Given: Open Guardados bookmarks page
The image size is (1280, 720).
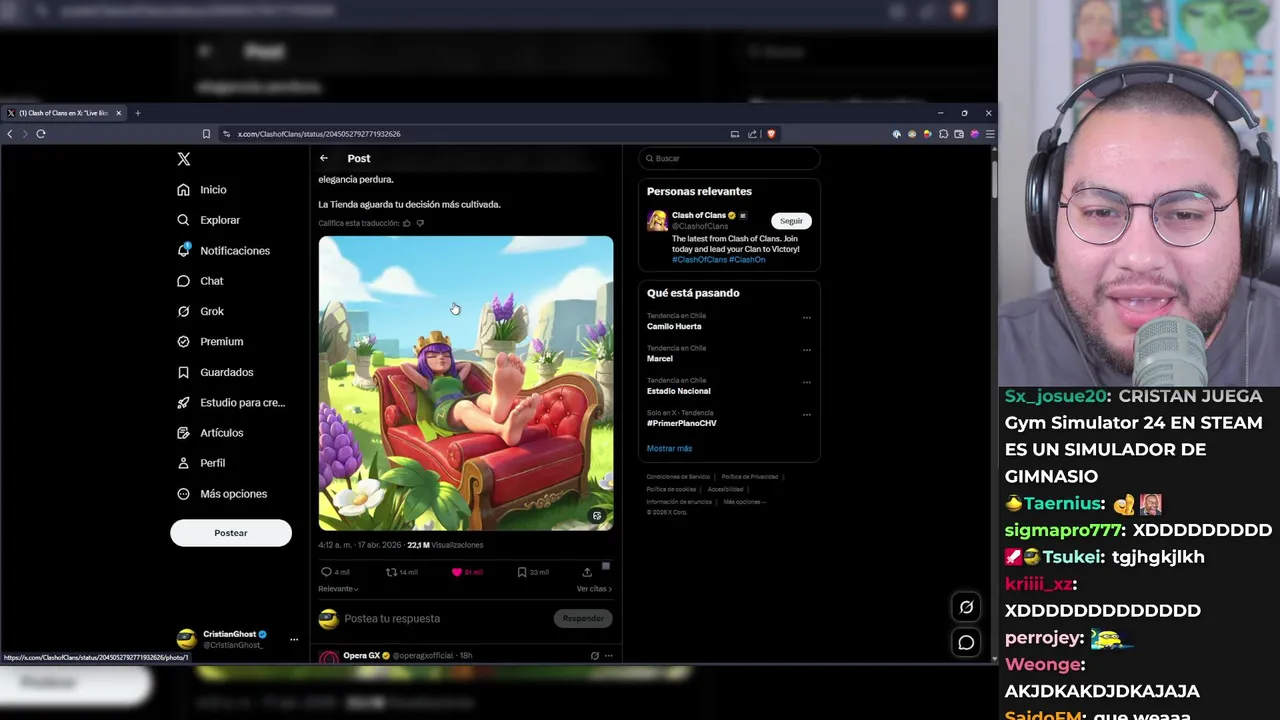Looking at the screenshot, I should click(215, 372).
